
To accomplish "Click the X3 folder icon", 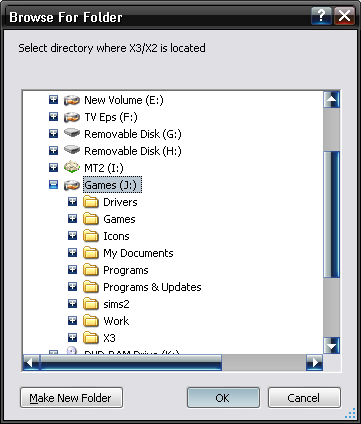I will (91, 338).
